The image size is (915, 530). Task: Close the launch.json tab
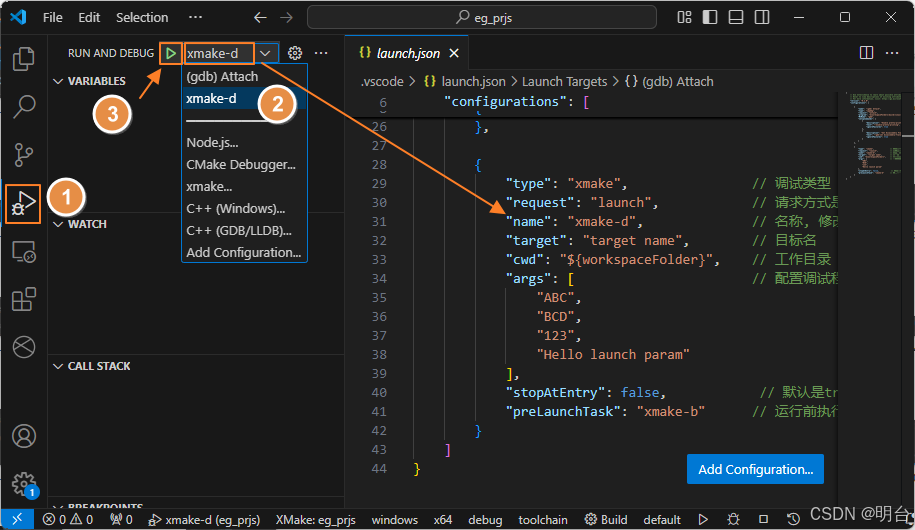[454, 53]
